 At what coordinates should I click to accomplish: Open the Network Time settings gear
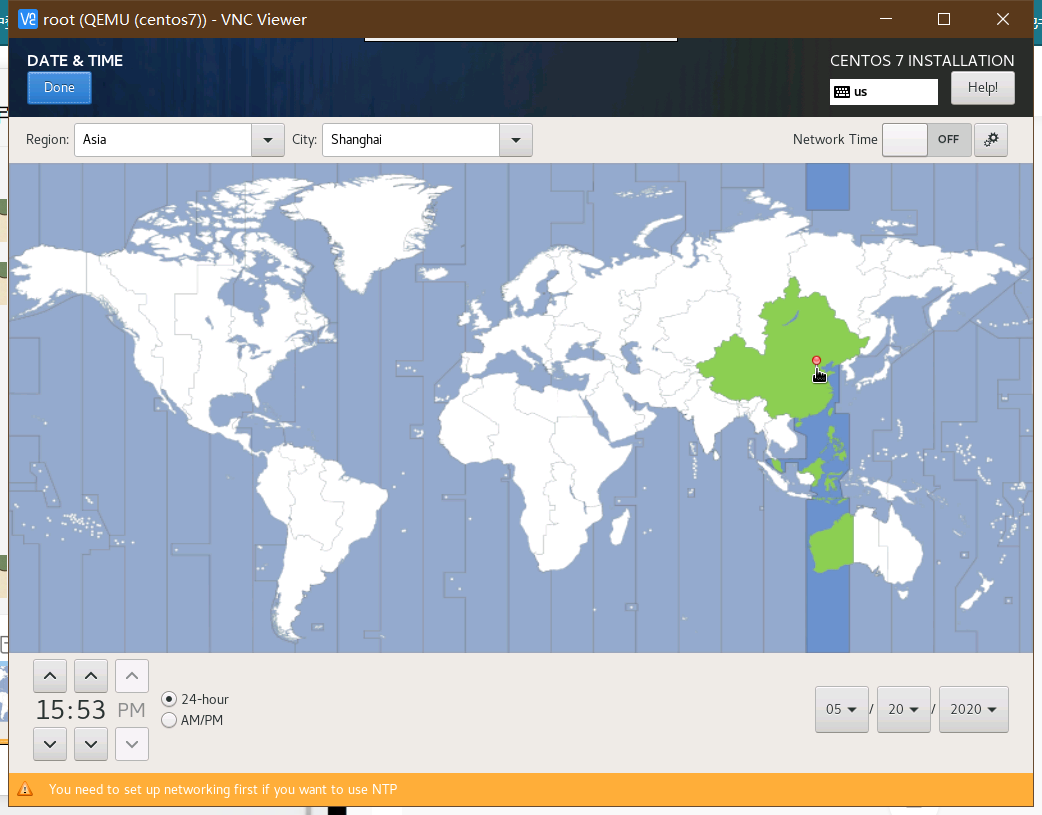pyautogui.click(x=991, y=140)
